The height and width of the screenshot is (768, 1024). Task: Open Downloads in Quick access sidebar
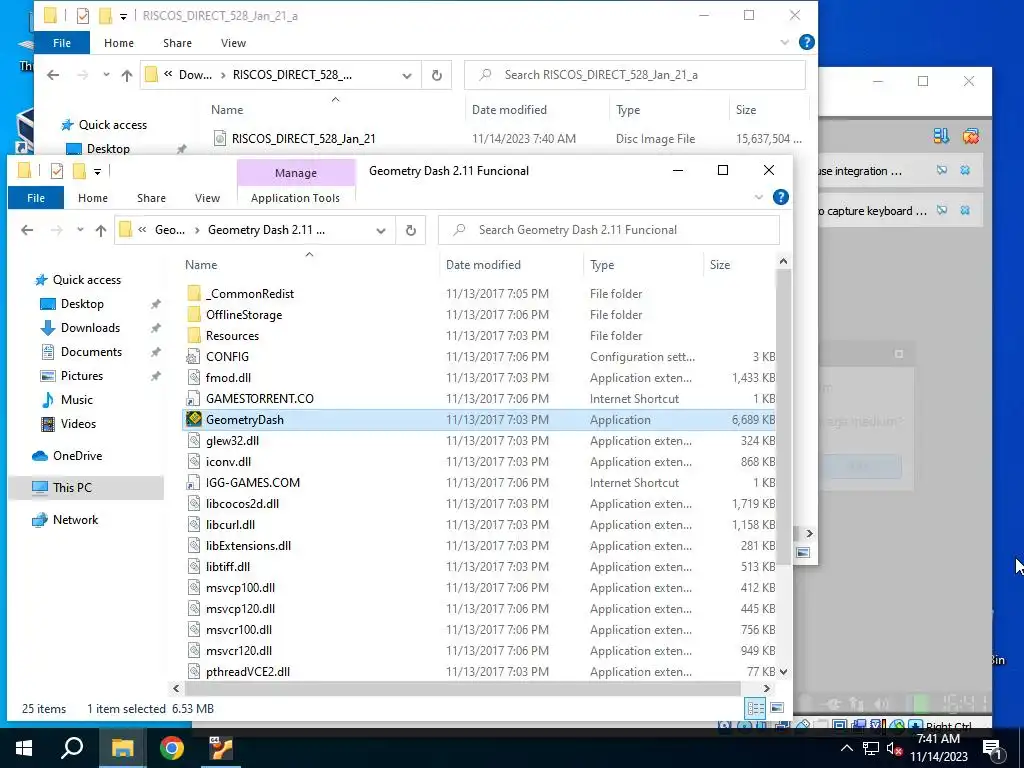coord(90,328)
